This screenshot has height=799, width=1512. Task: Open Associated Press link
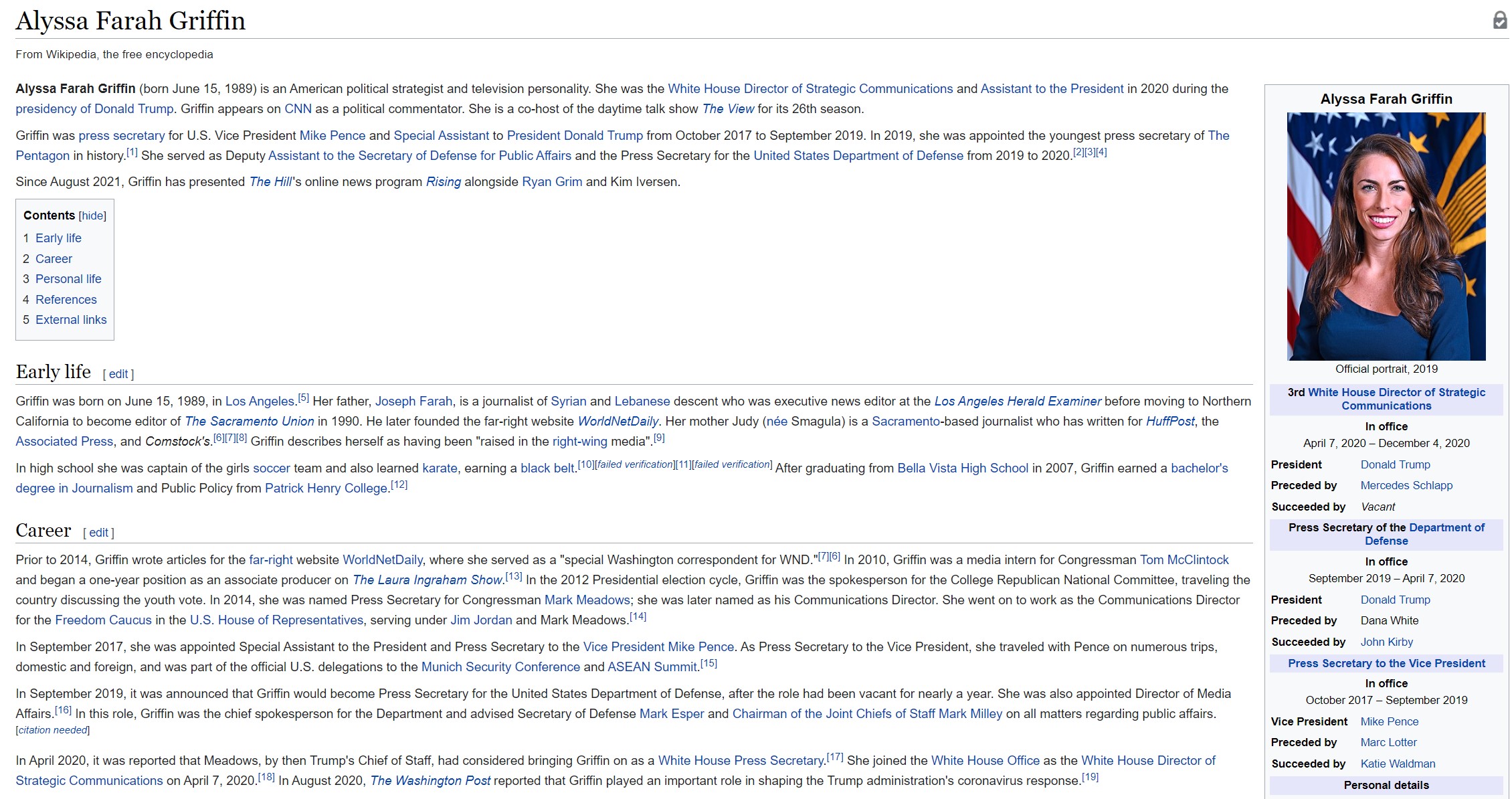coord(64,442)
